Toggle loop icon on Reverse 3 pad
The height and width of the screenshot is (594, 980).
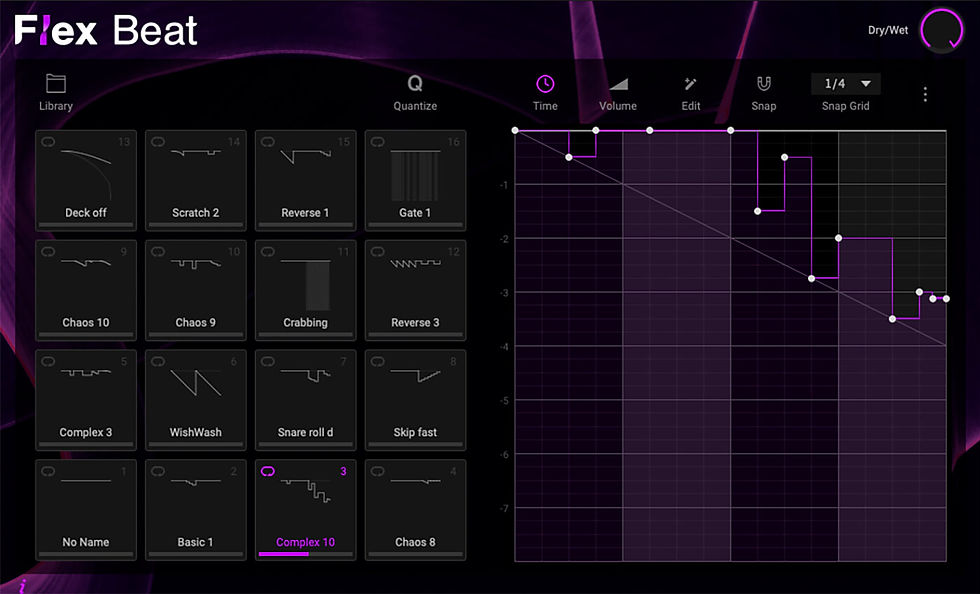tap(378, 252)
